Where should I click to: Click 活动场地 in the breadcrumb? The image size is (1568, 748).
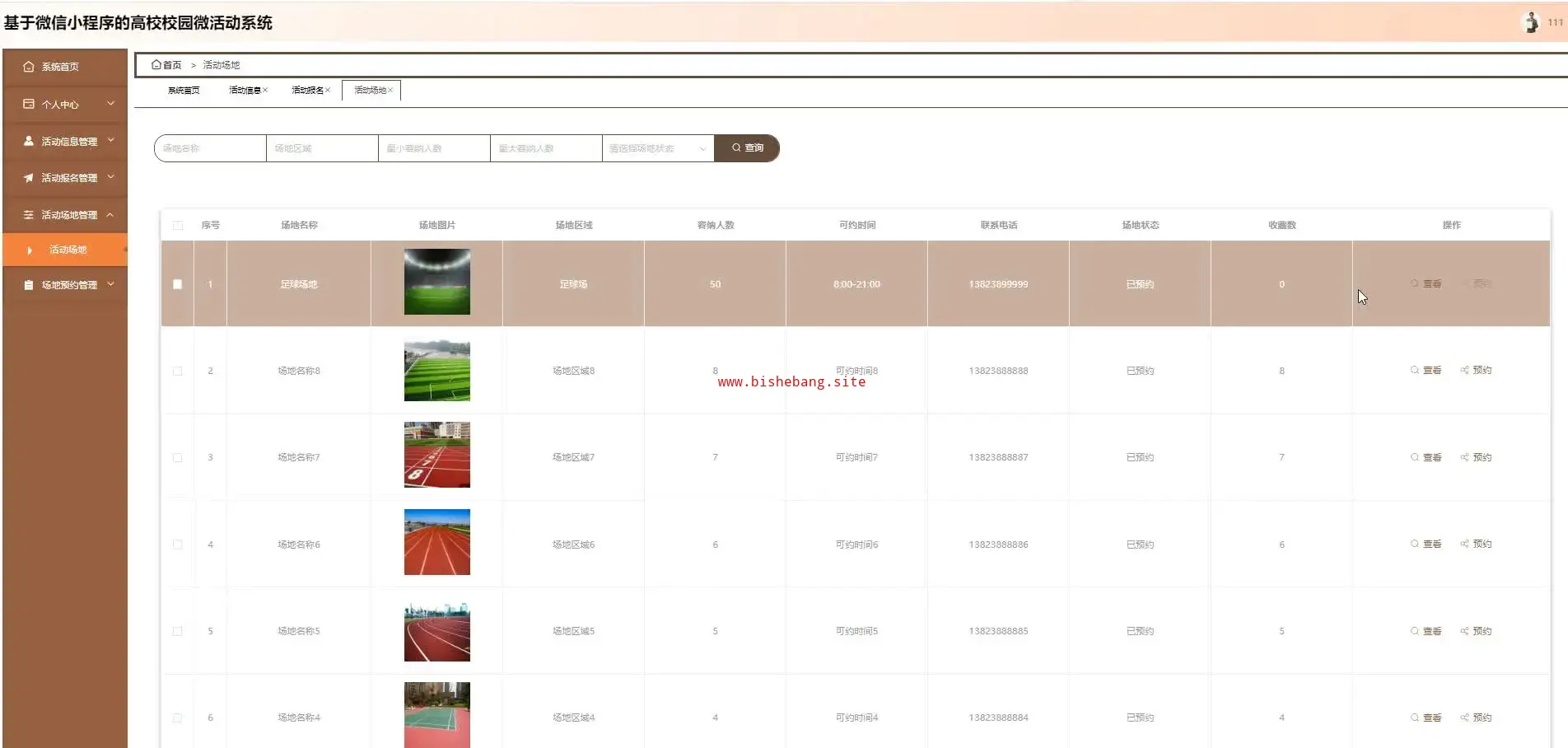(x=222, y=65)
